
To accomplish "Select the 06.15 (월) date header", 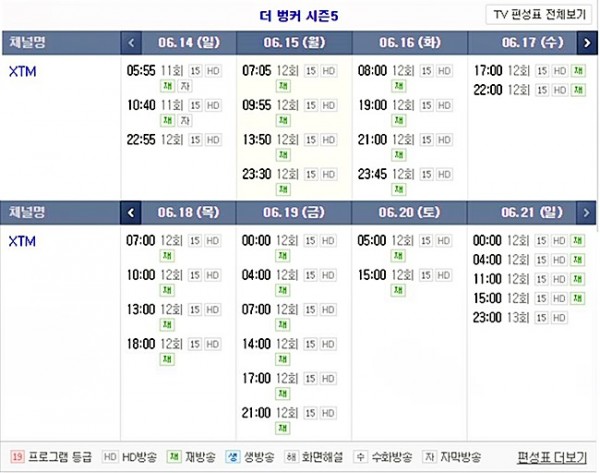I will 294,43.
